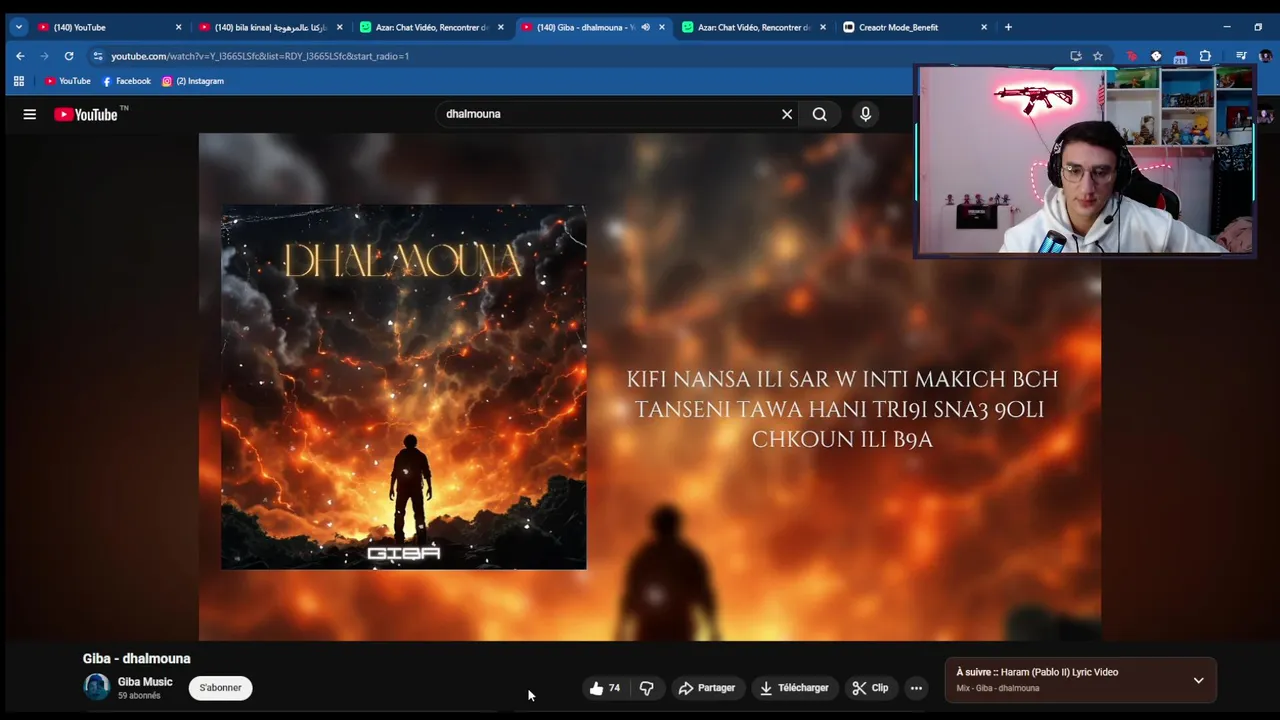Screen dimensions: 1280x720
Task: Click the Mix - Giba - dhalmouna label
Action: pos(998,688)
